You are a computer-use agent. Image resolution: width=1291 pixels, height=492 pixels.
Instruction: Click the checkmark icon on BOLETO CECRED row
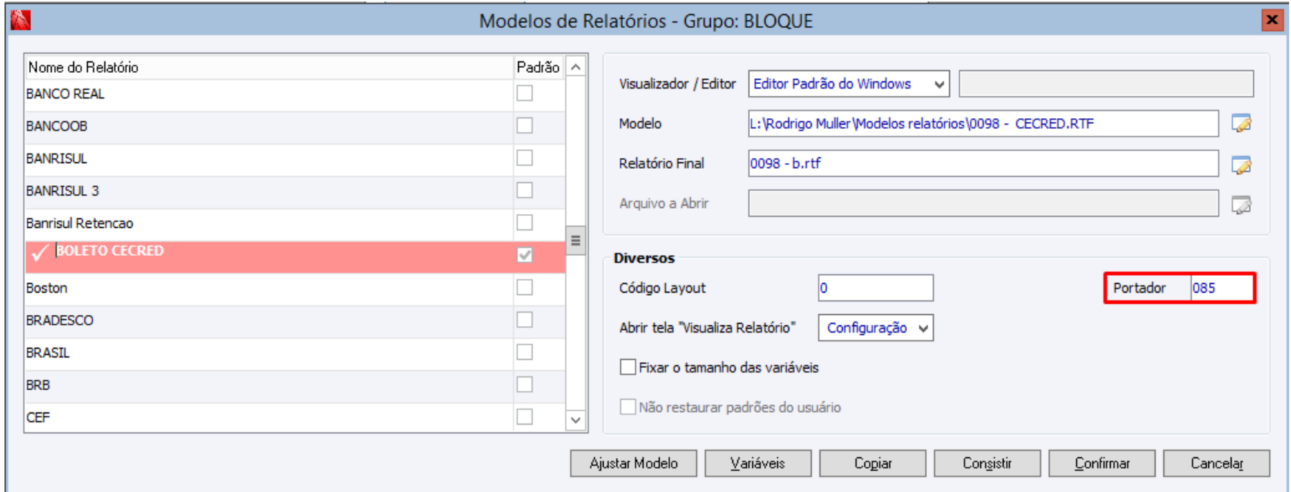(41, 255)
